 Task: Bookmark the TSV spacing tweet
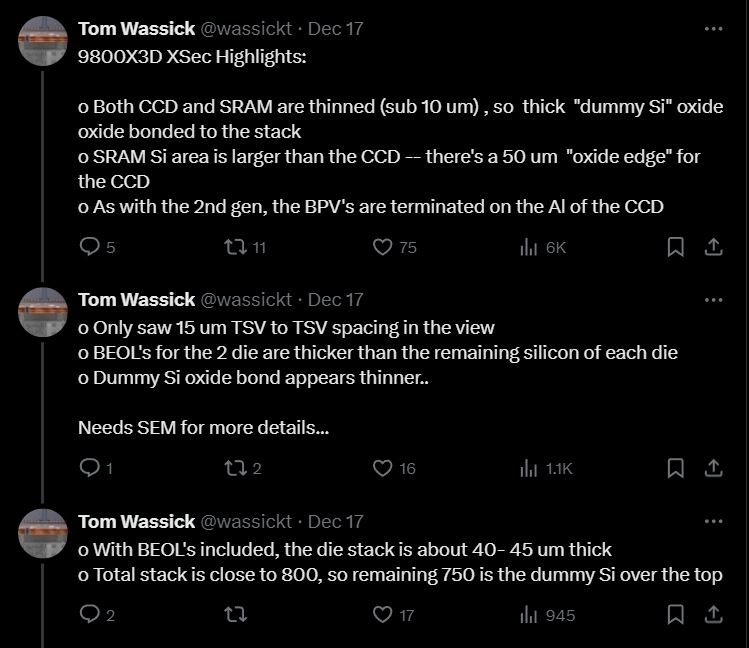click(676, 468)
